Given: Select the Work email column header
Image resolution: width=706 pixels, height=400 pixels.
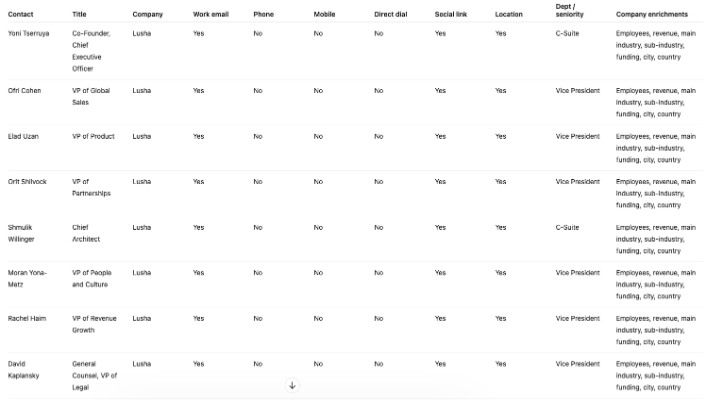Looking at the screenshot, I should pos(208,14).
